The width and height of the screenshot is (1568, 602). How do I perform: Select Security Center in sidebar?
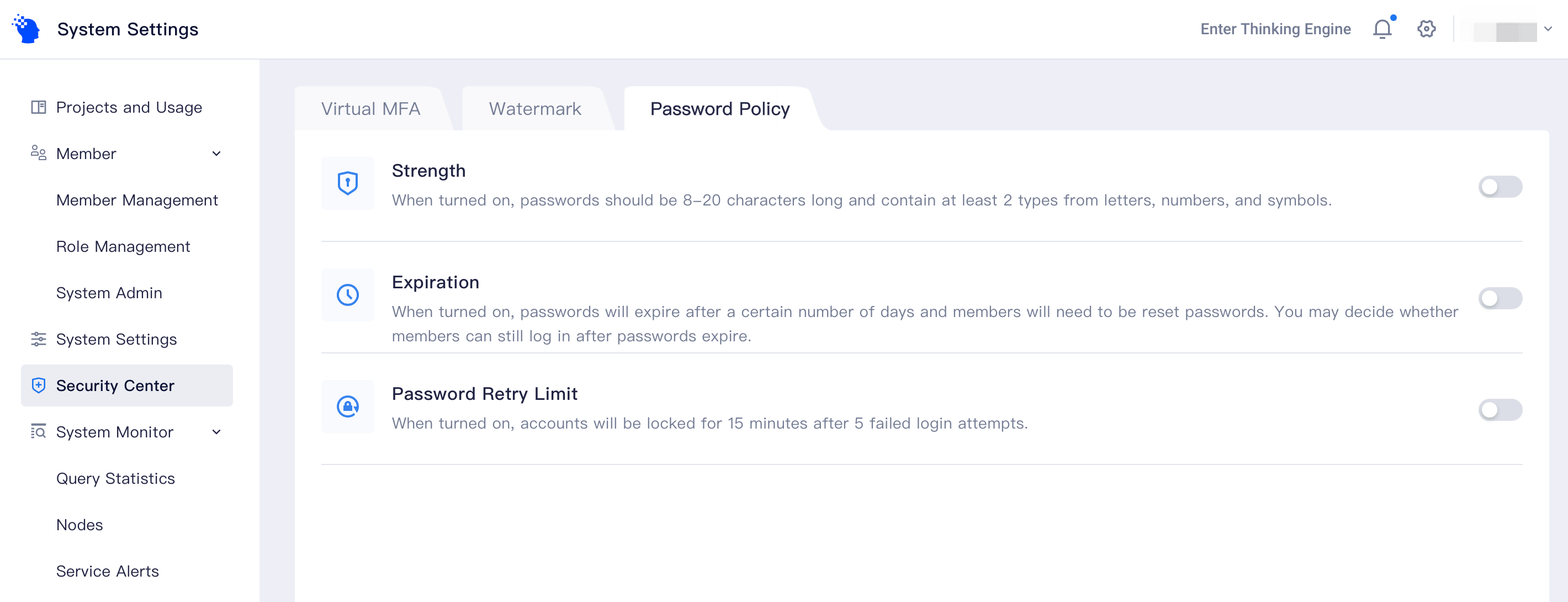tap(126, 386)
